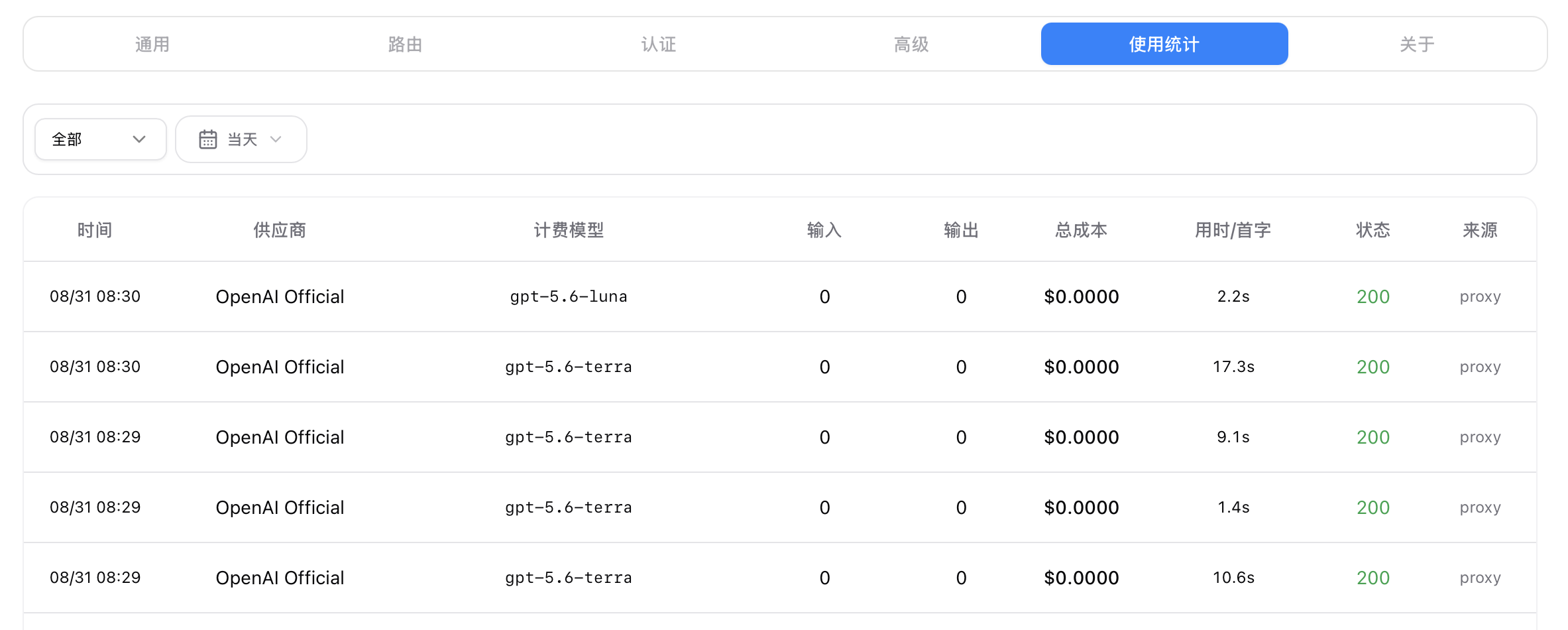Open the 全部 filter dropdown
The width and height of the screenshot is (1568, 630).
pos(101,139)
